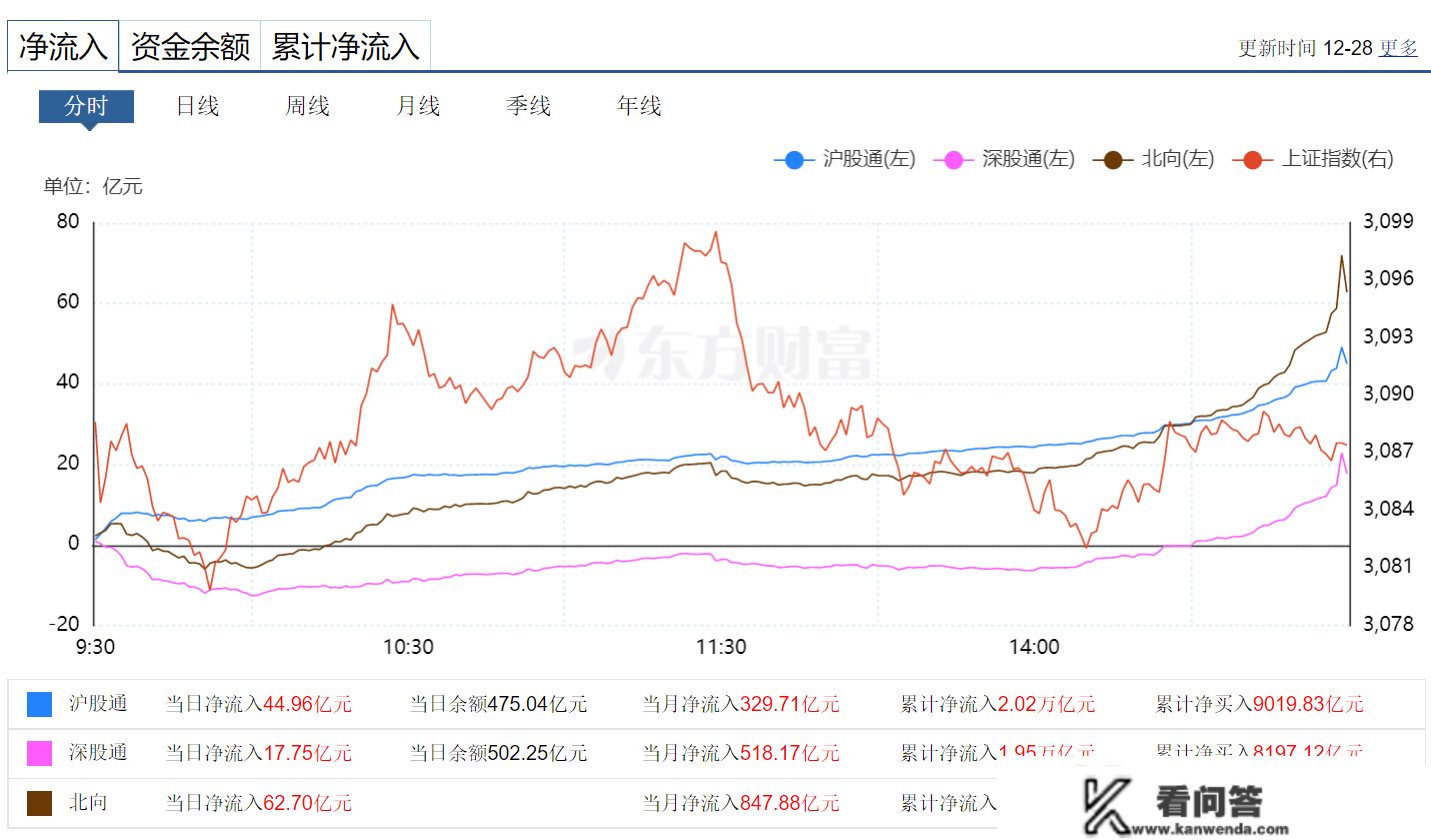
Task: Open the 累计净流入 tab
Action: click(x=345, y=46)
